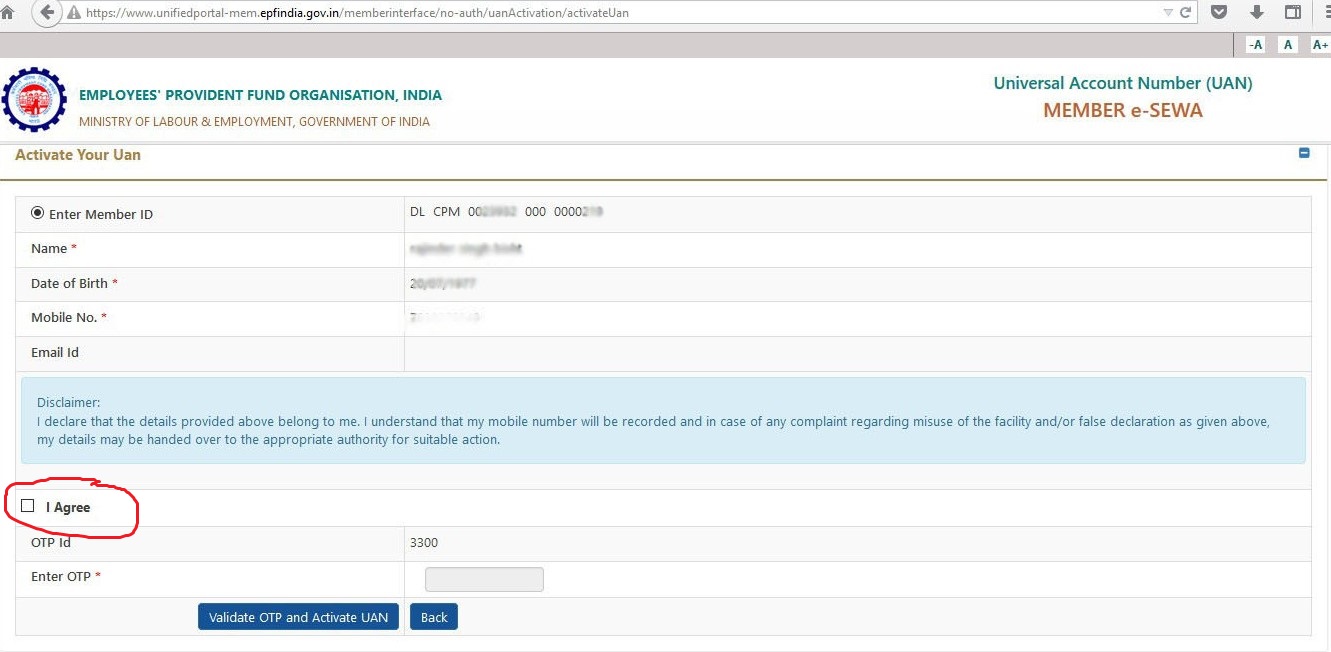Open the downloads arrow icon
The width and height of the screenshot is (1331, 652).
[1257, 13]
